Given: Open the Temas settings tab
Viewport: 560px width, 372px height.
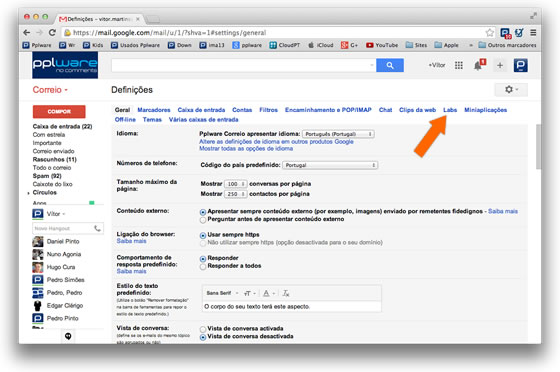Looking at the screenshot, I should (x=152, y=120).
